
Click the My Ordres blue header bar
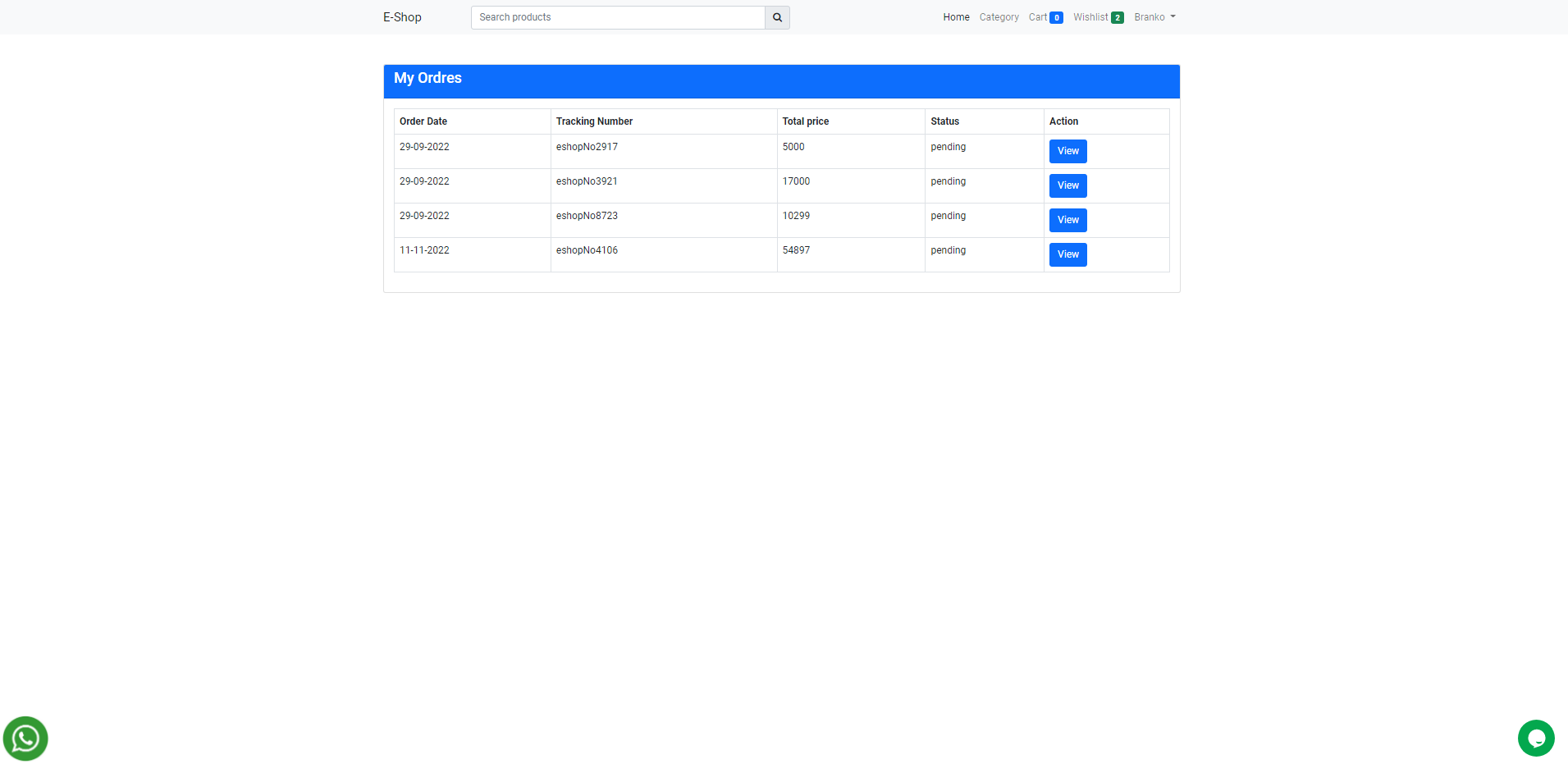(781, 80)
